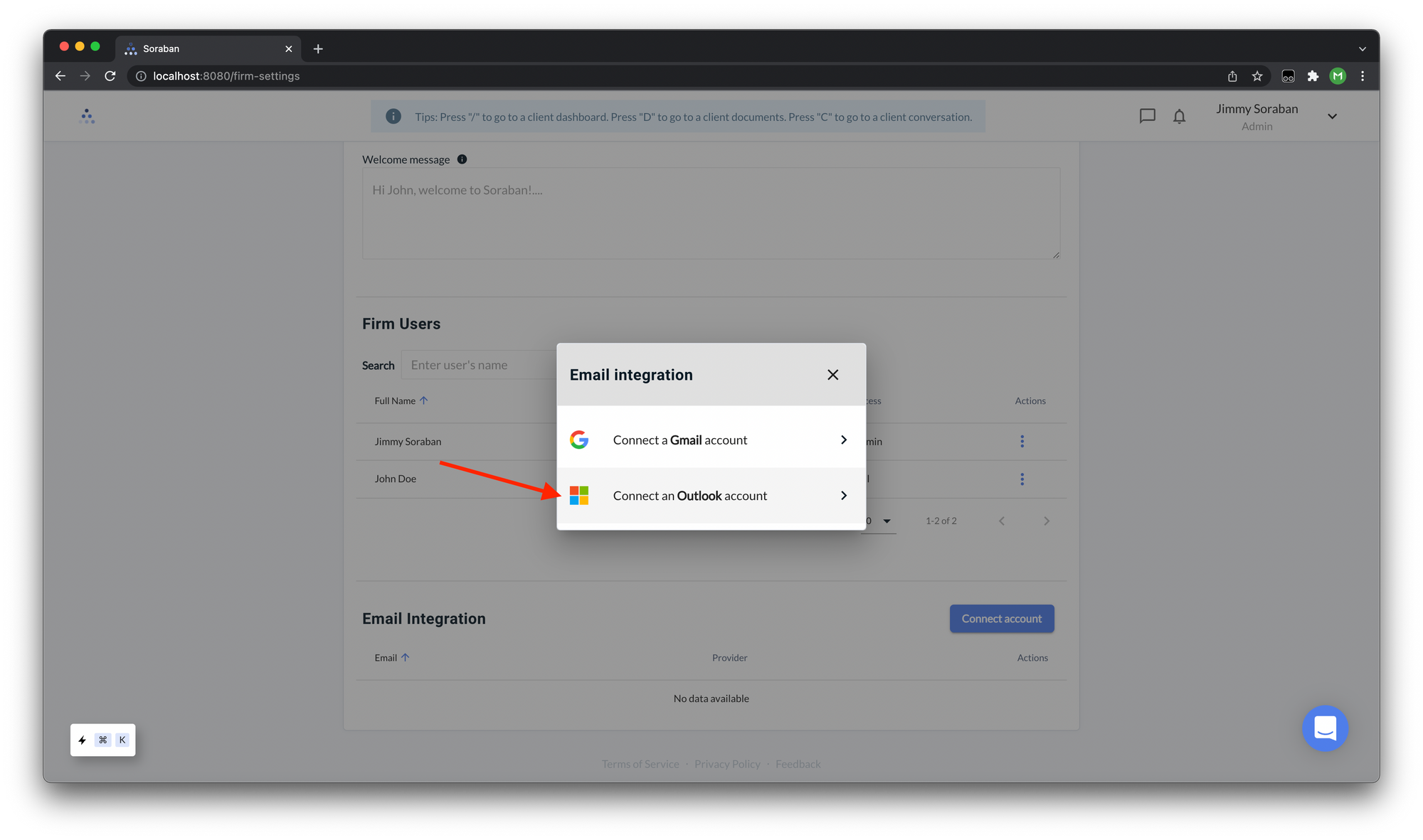Open Privacy Policy link

(x=727, y=764)
